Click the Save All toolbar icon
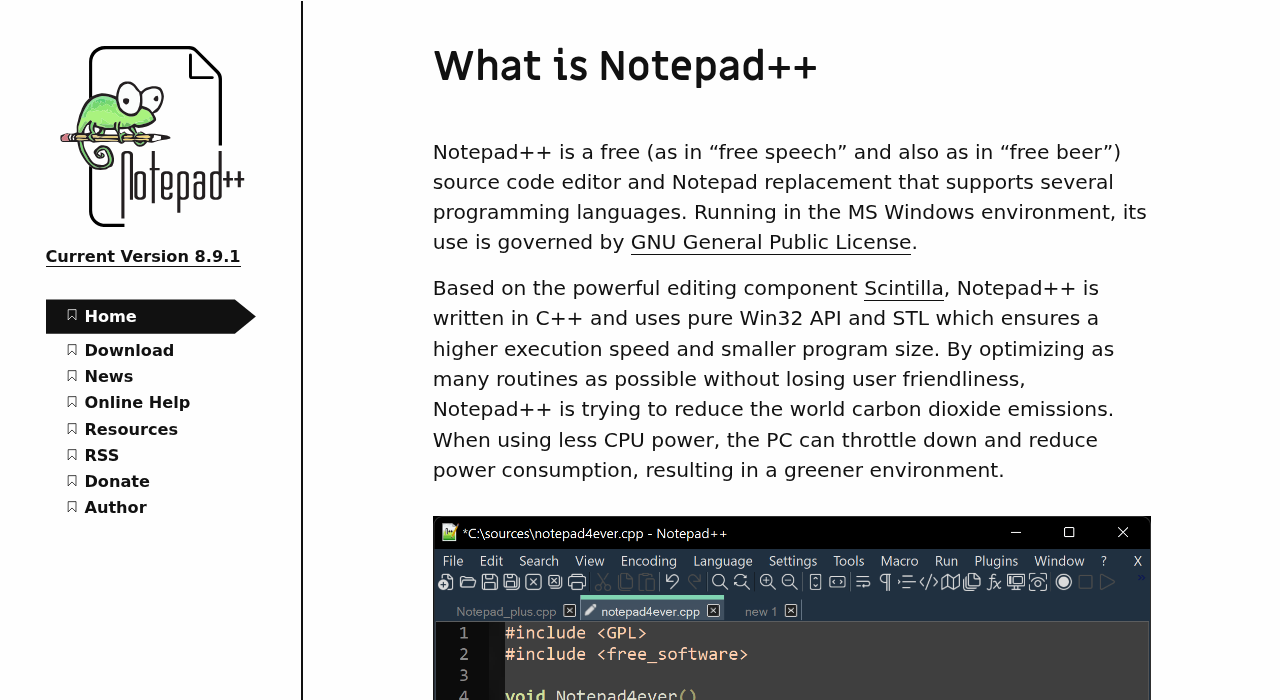 pos(511,584)
